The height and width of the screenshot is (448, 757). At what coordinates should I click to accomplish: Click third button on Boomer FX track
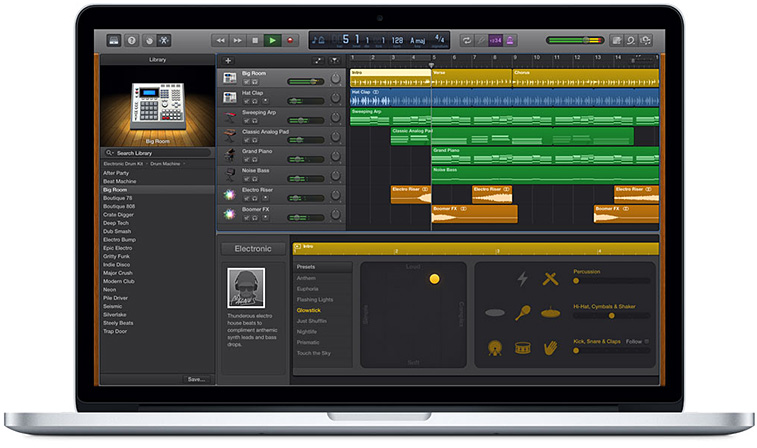(x=265, y=218)
